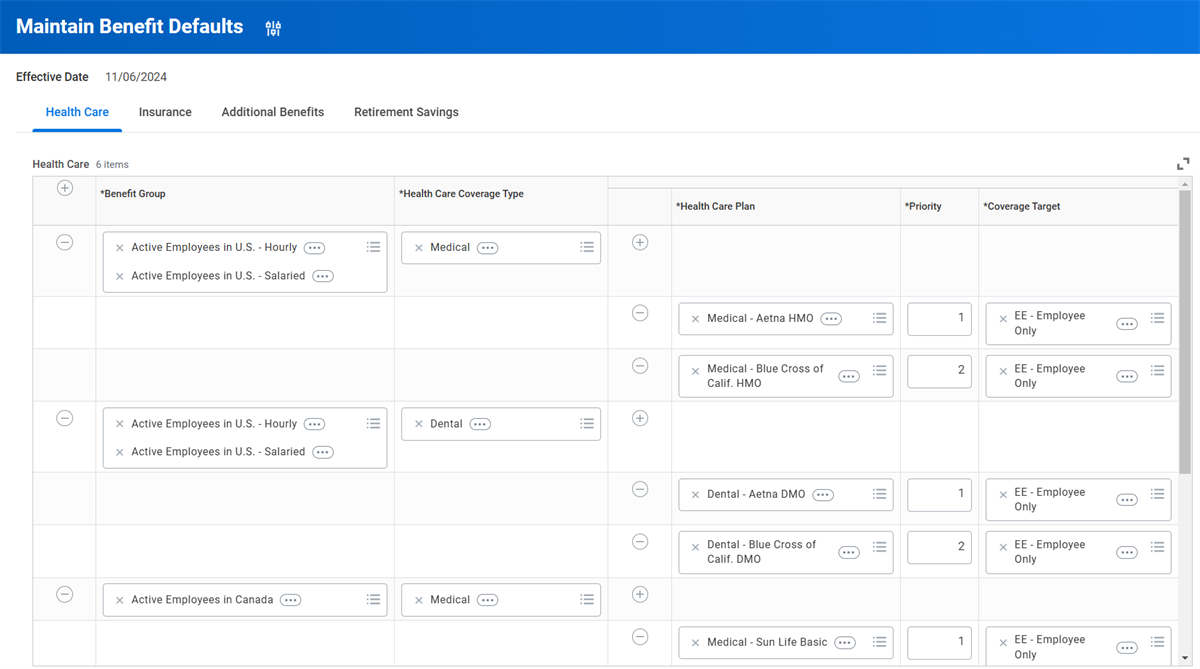Remove the Medical - Sun Life Basic plan row

point(640,637)
